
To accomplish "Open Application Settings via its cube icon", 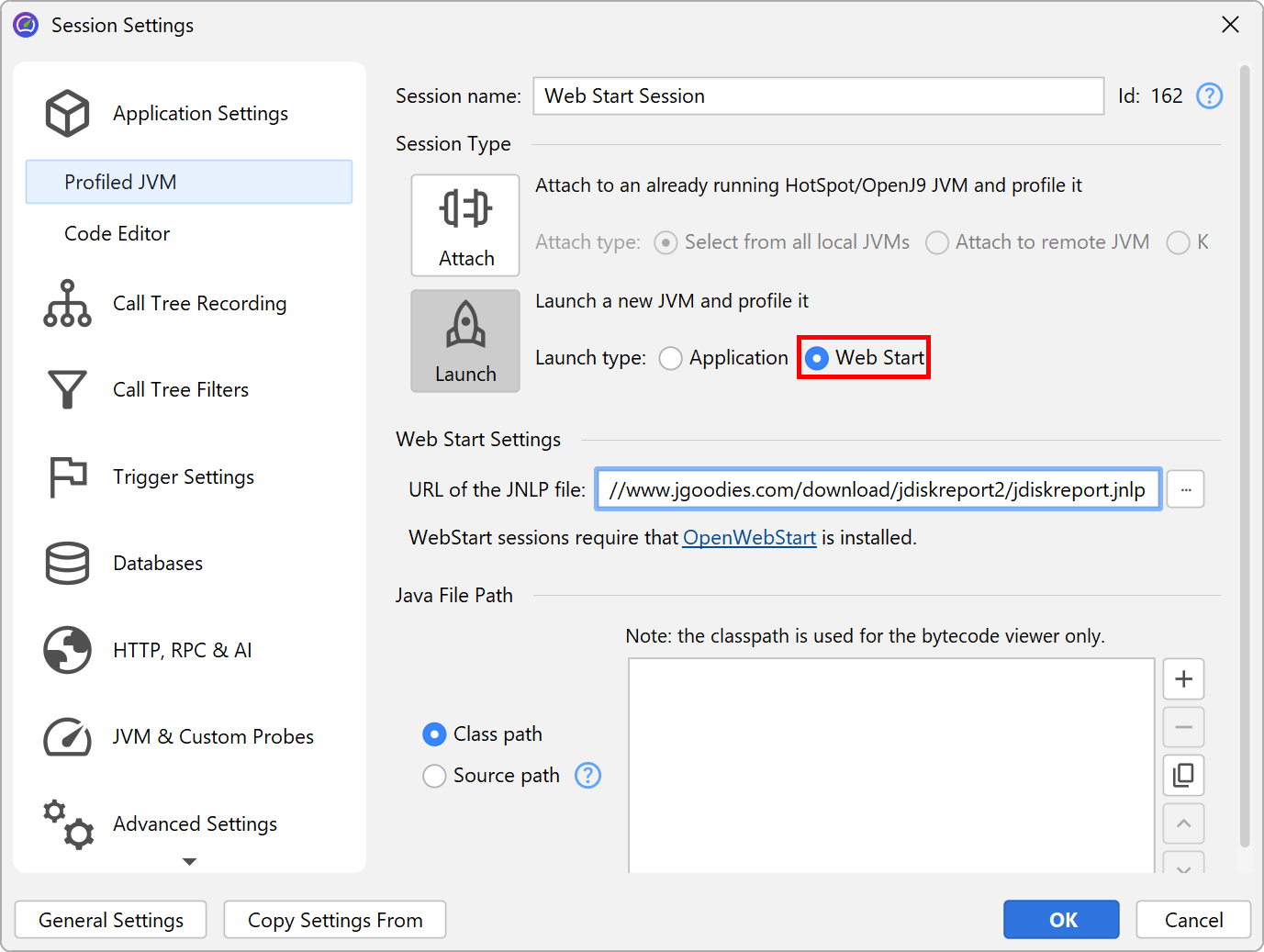I will coord(67,114).
